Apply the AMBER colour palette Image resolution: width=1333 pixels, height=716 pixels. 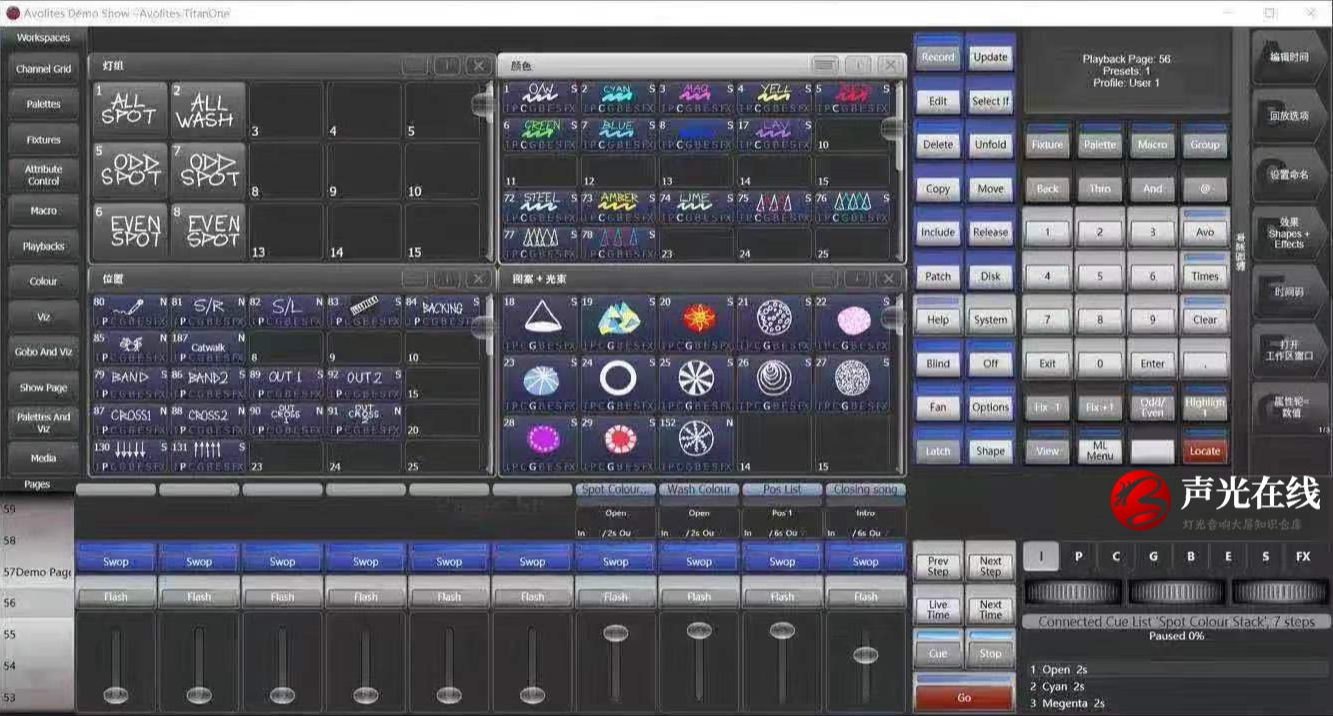(618, 207)
